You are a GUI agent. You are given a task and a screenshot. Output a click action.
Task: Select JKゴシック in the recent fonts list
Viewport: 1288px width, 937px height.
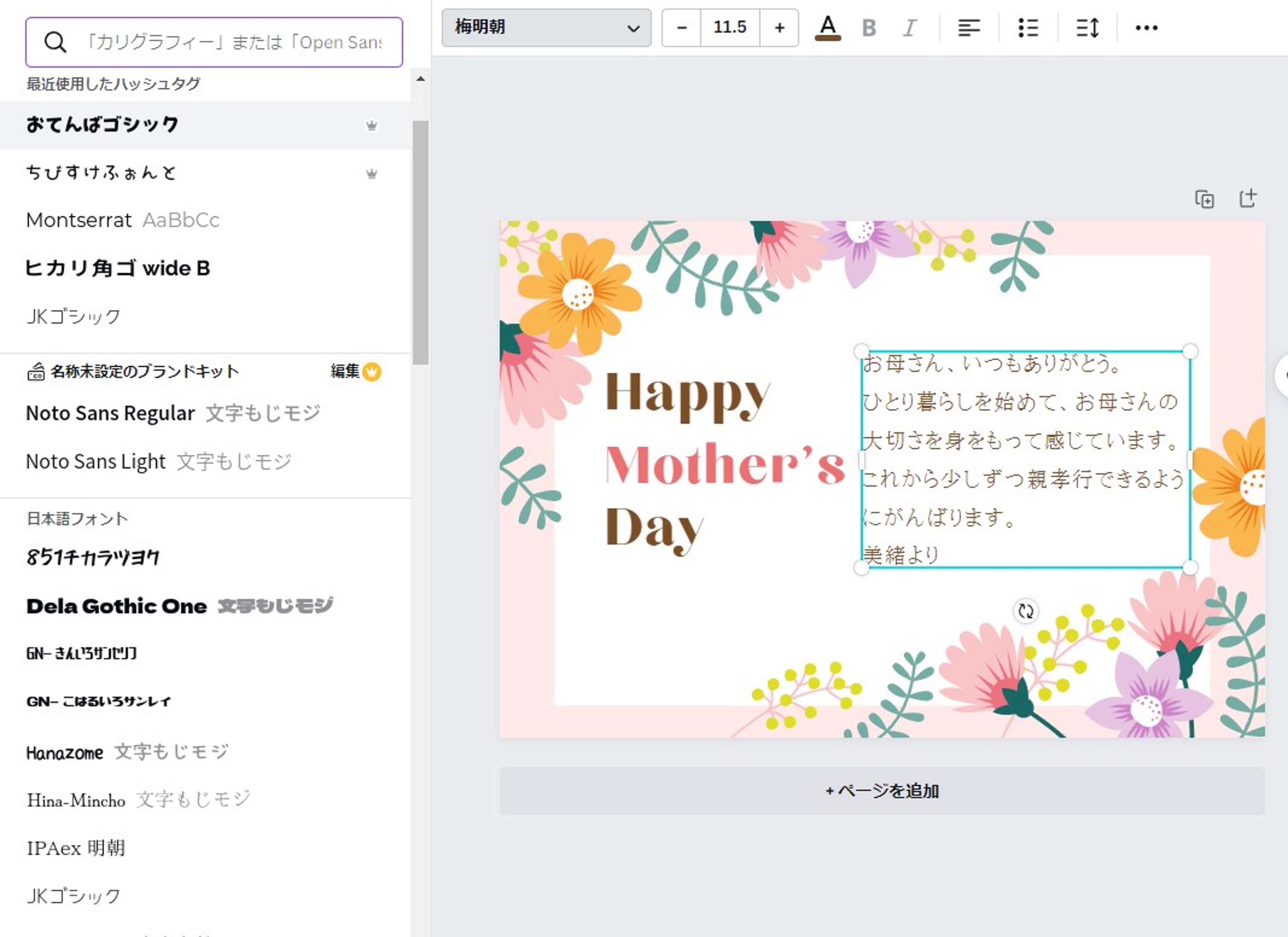click(205, 316)
